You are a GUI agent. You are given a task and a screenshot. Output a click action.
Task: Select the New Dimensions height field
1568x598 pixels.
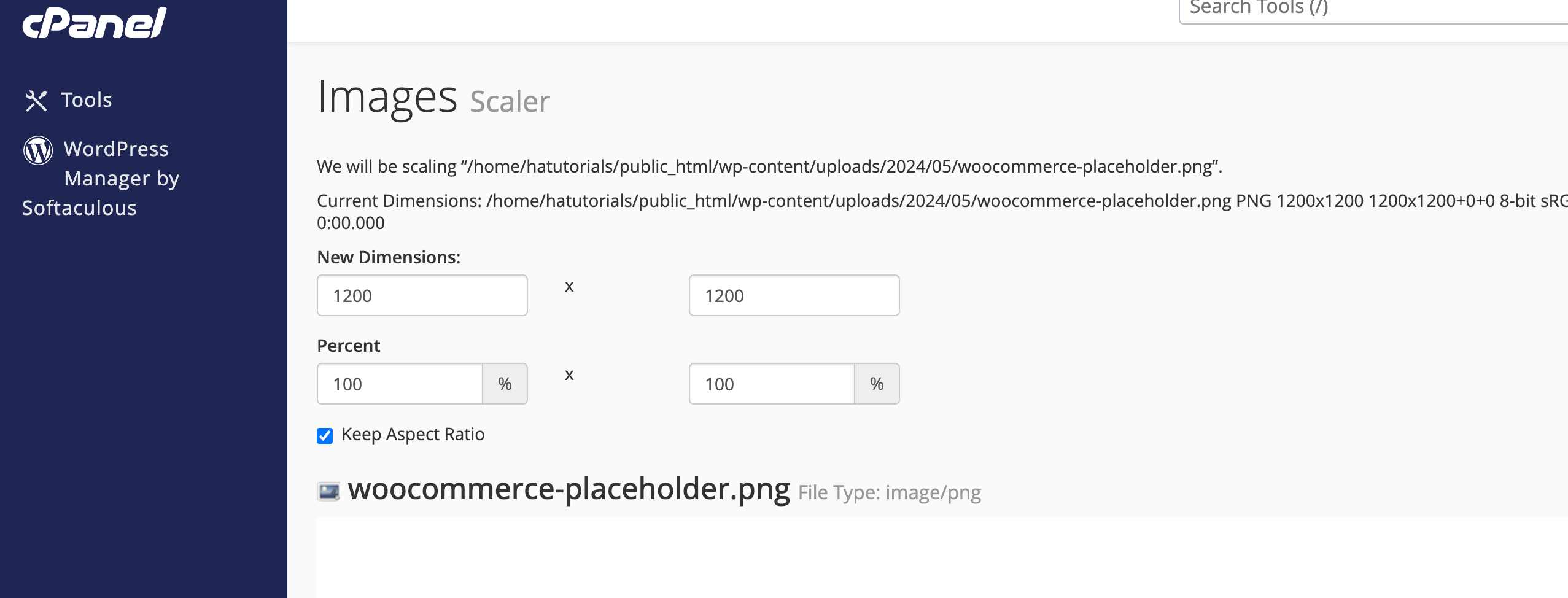[794, 295]
